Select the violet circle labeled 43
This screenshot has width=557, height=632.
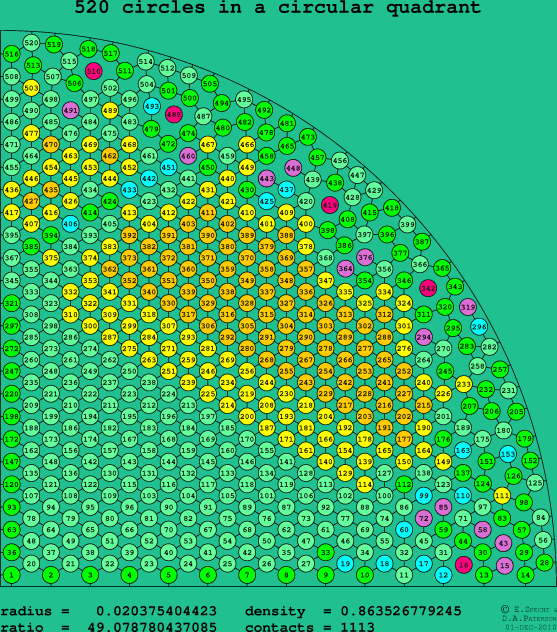(x=503, y=543)
